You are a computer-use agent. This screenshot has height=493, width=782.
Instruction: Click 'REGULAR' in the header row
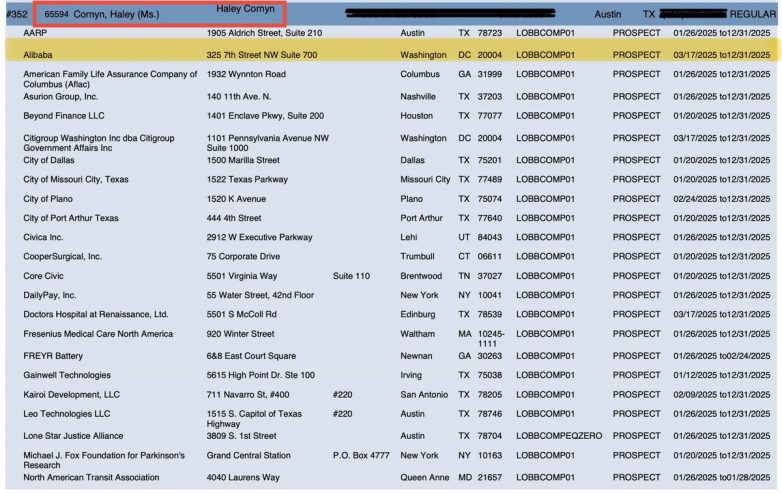(753, 14)
